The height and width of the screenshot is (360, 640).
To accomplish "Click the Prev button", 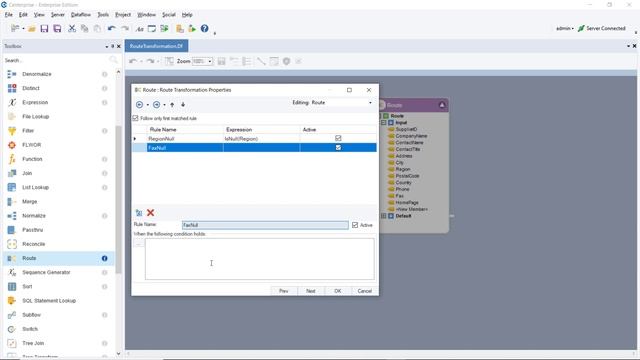I will (284, 291).
